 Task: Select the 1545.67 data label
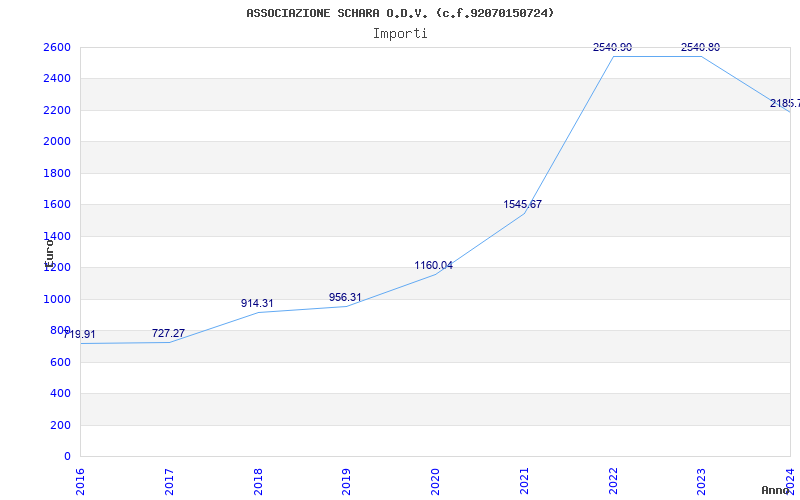point(522,205)
